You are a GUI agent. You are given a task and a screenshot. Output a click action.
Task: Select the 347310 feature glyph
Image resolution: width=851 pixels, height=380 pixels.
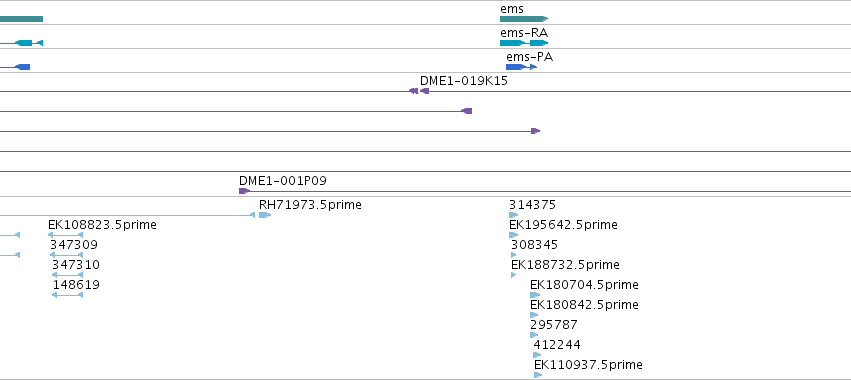pos(67,275)
